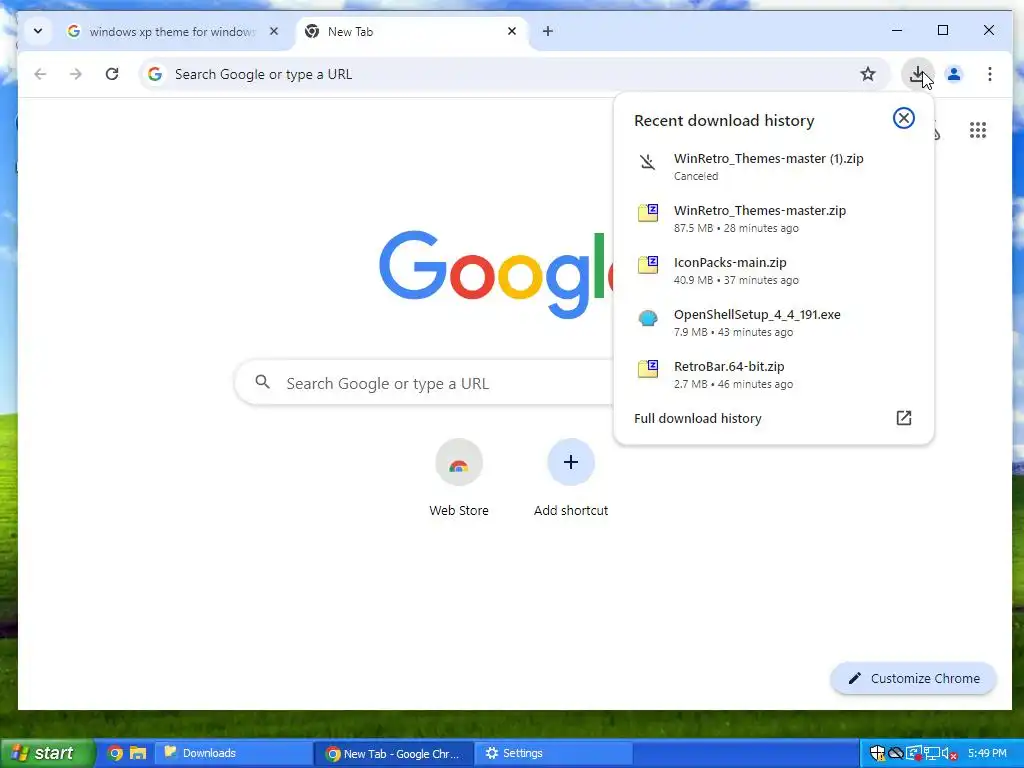Open RetroBar.64-bit.zip download entry
Image resolution: width=1024 pixels, height=768 pixels.
(774, 375)
